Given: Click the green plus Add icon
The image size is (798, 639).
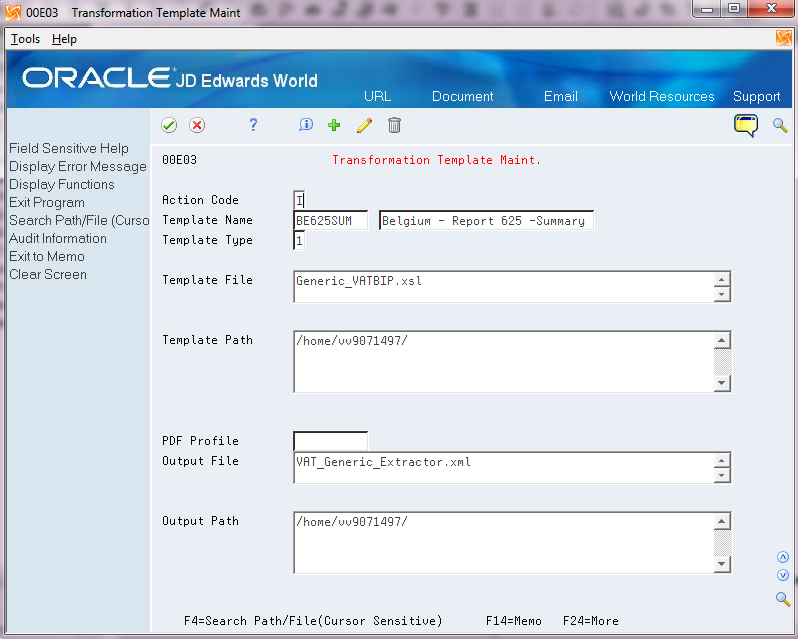Looking at the screenshot, I should pos(334,125).
